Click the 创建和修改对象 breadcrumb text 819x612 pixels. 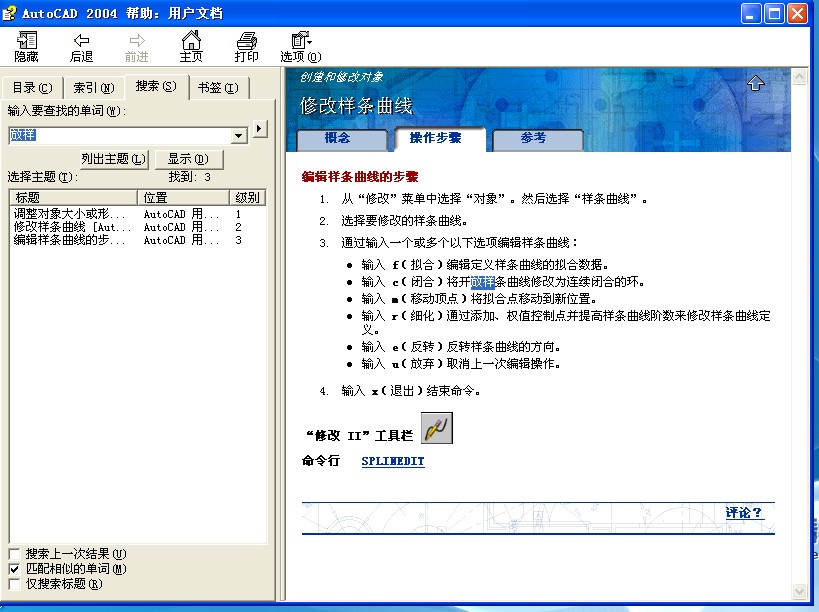pos(341,77)
